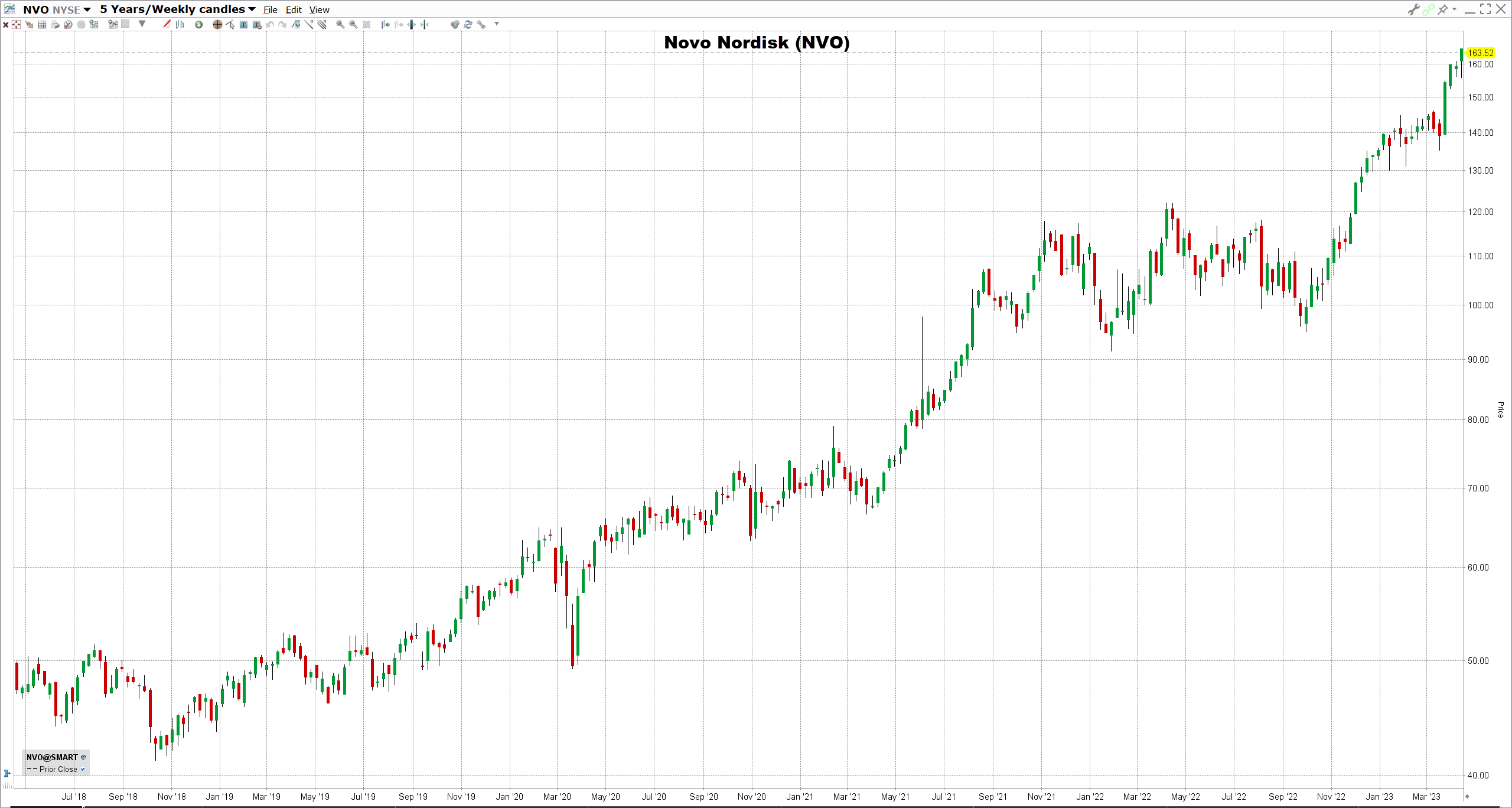1512x808 pixels.
Task: Click the 100.00 price axis label
Action: pyautogui.click(x=1481, y=305)
